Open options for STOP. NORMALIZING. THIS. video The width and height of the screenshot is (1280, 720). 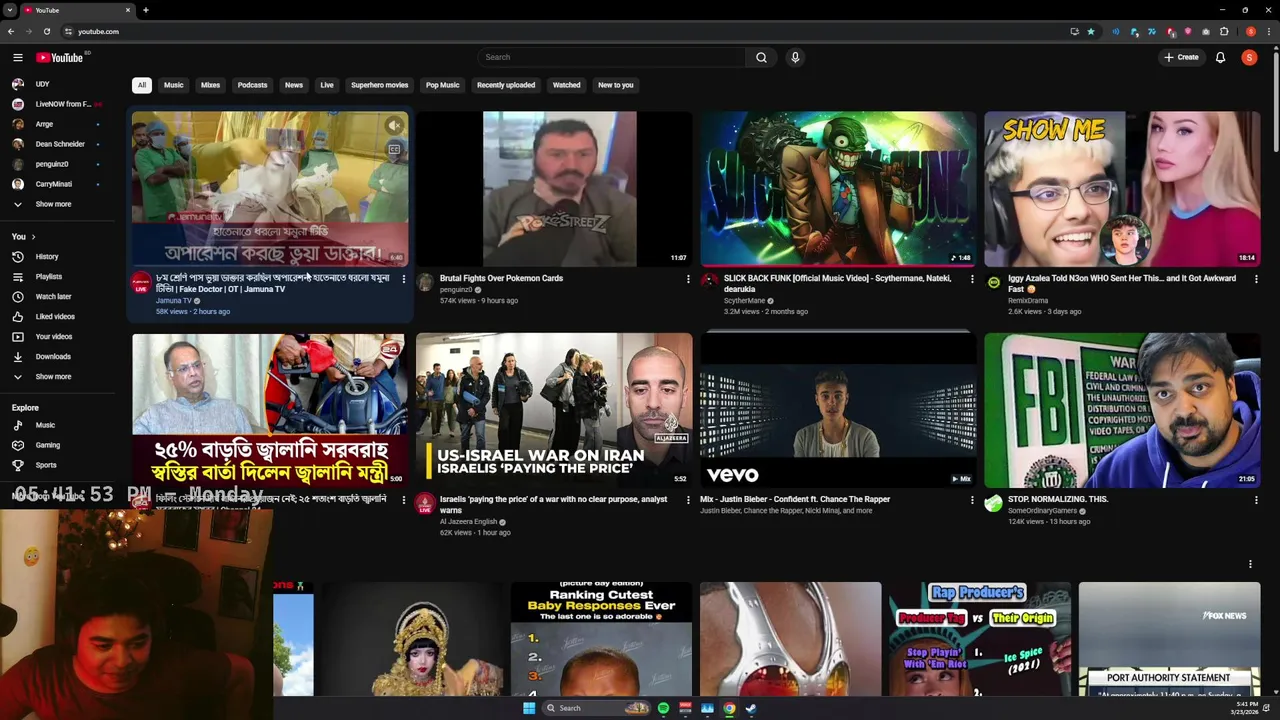coord(1256,500)
